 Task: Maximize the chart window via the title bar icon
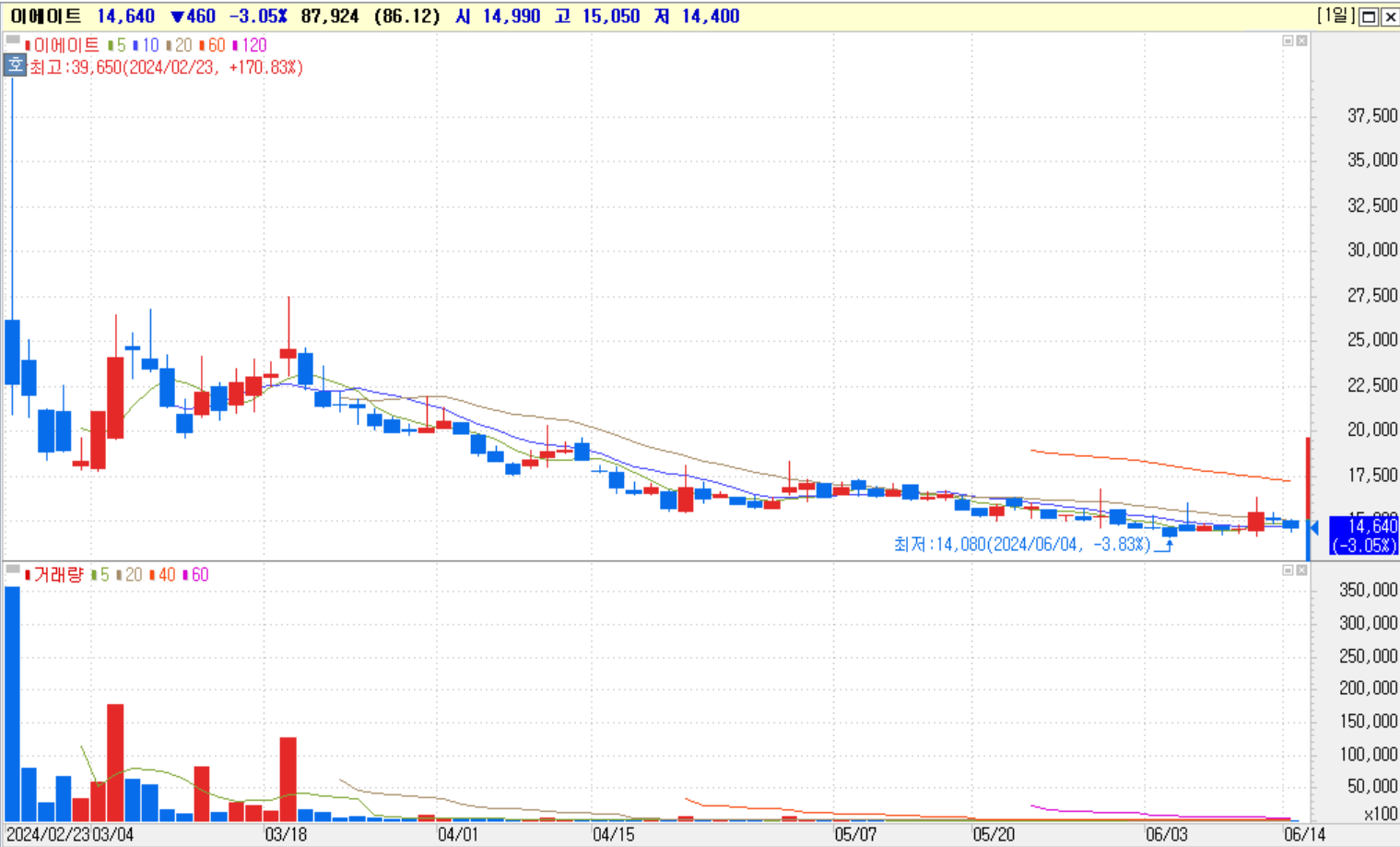pos(1369,17)
